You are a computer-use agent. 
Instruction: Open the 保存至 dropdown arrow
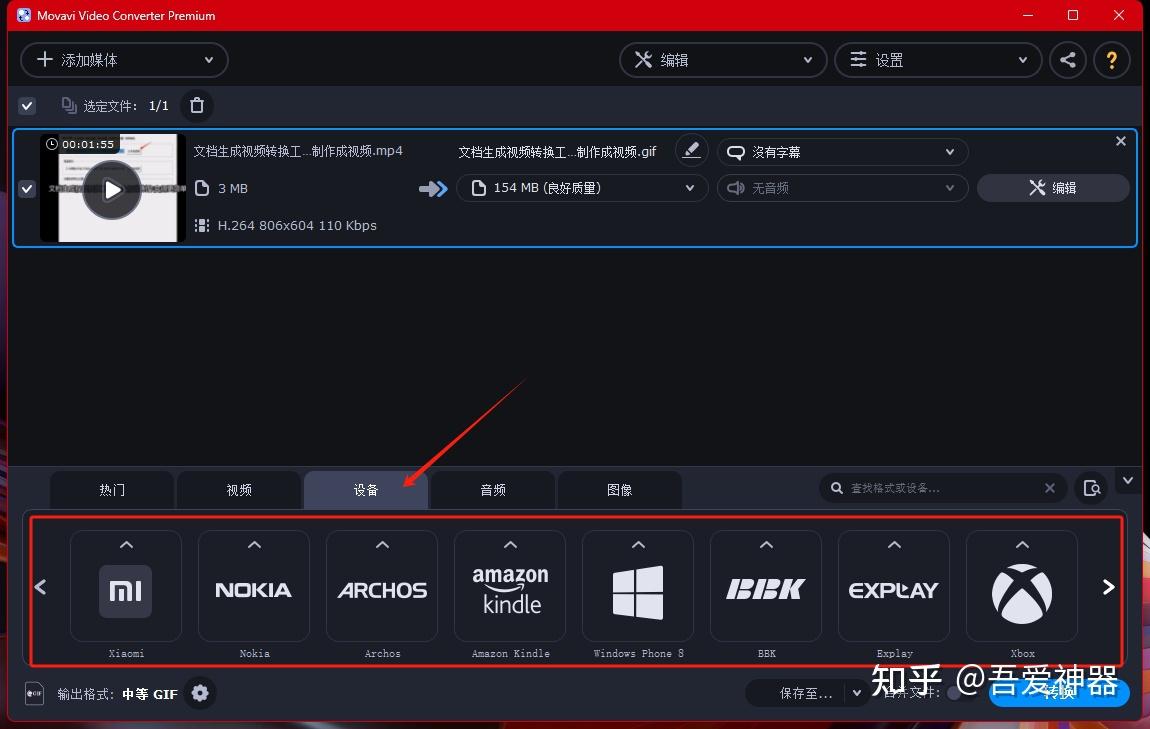[856, 693]
